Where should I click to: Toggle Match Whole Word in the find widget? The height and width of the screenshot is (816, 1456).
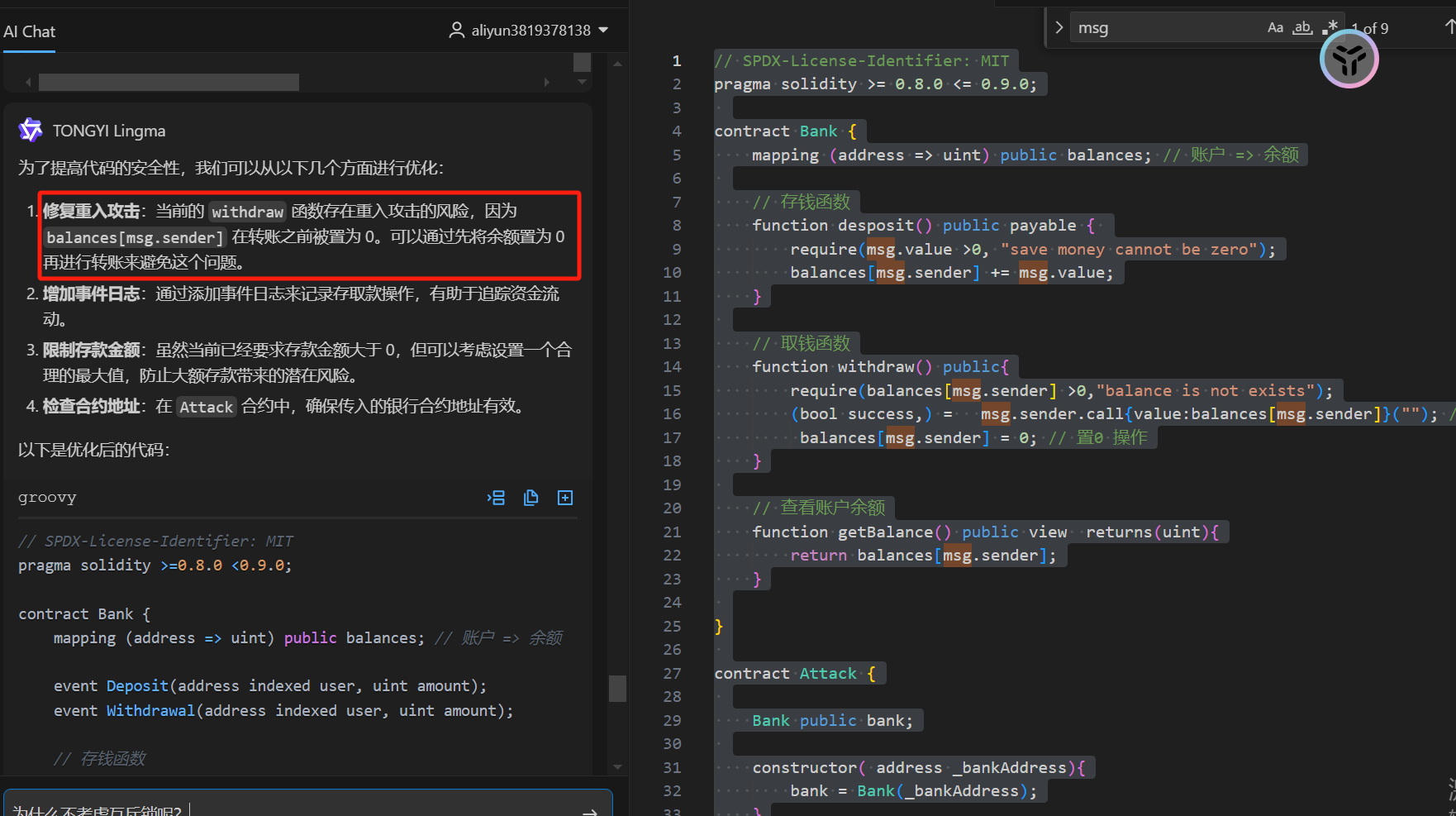1302,28
